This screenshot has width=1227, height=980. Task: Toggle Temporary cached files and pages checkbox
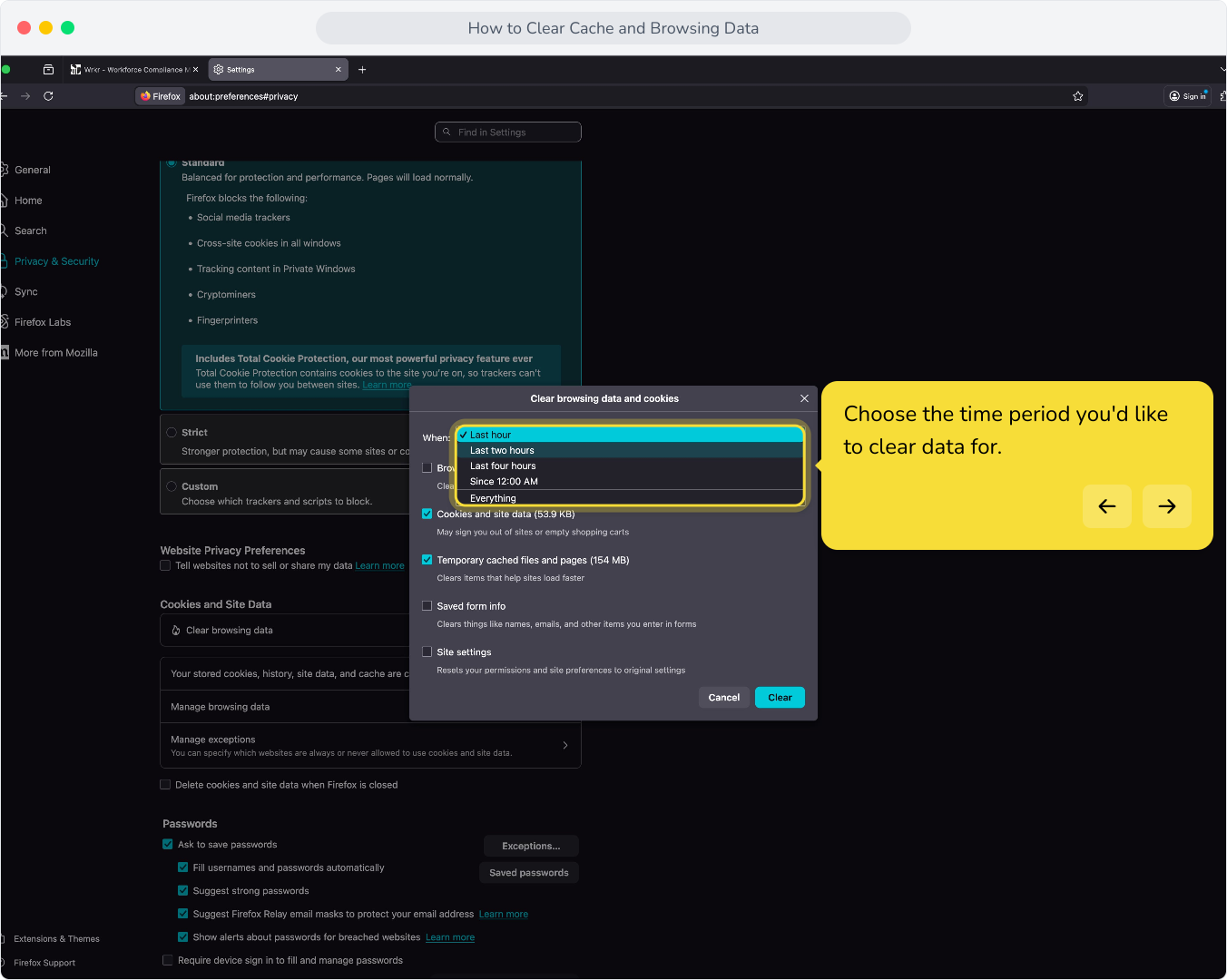coord(427,560)
